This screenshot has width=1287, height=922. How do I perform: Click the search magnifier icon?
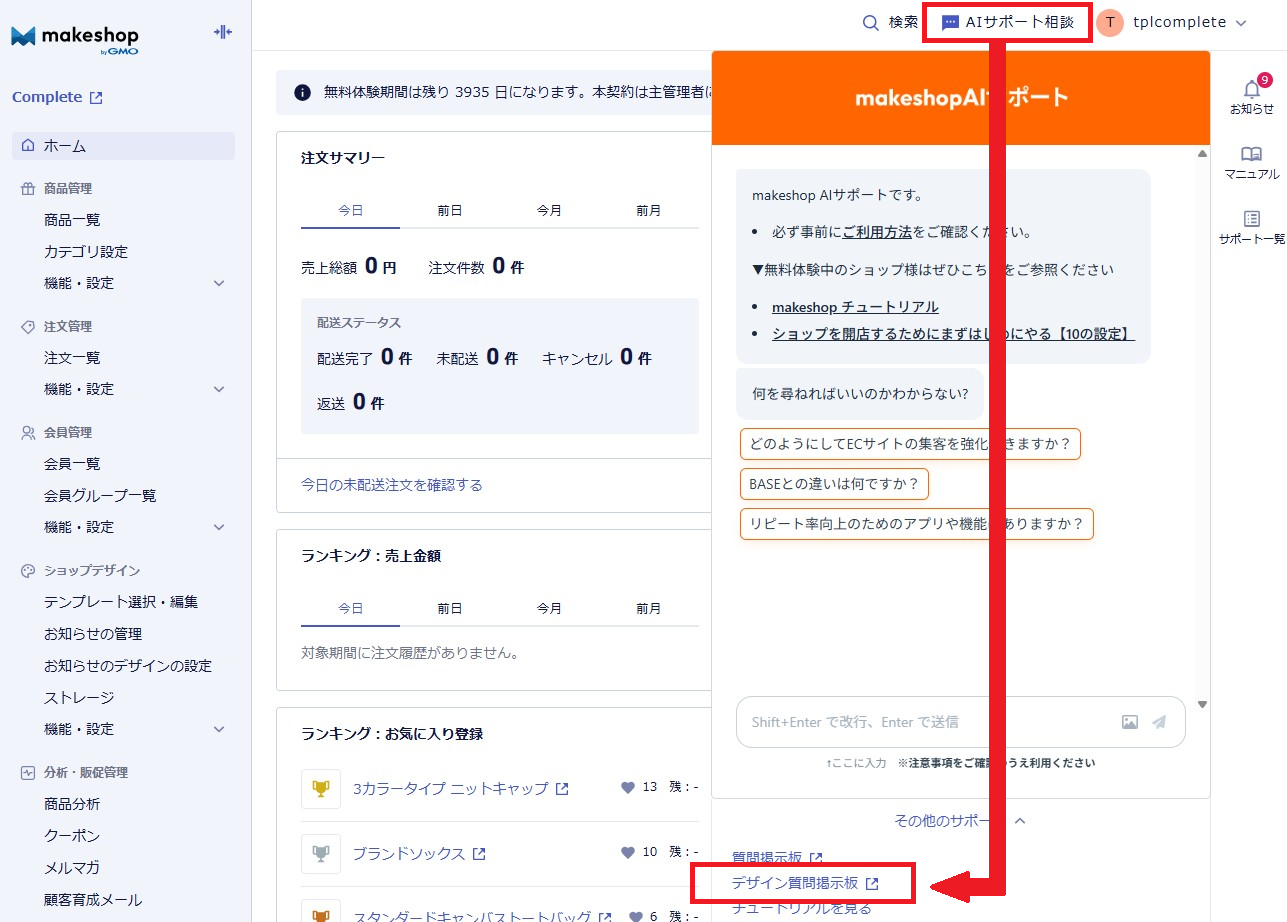coord(871,22)
